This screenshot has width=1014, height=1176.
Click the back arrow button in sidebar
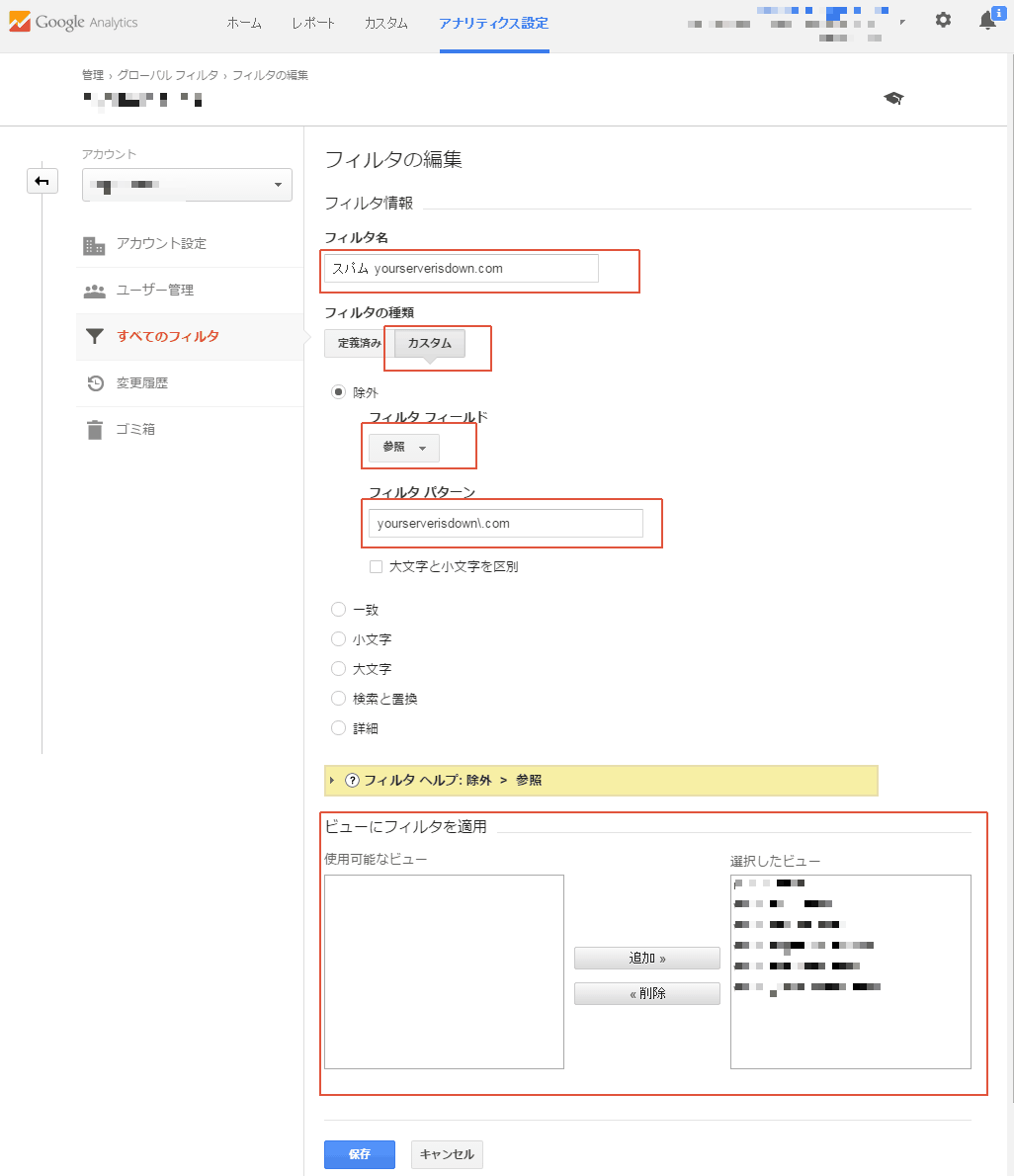[42, 181]
